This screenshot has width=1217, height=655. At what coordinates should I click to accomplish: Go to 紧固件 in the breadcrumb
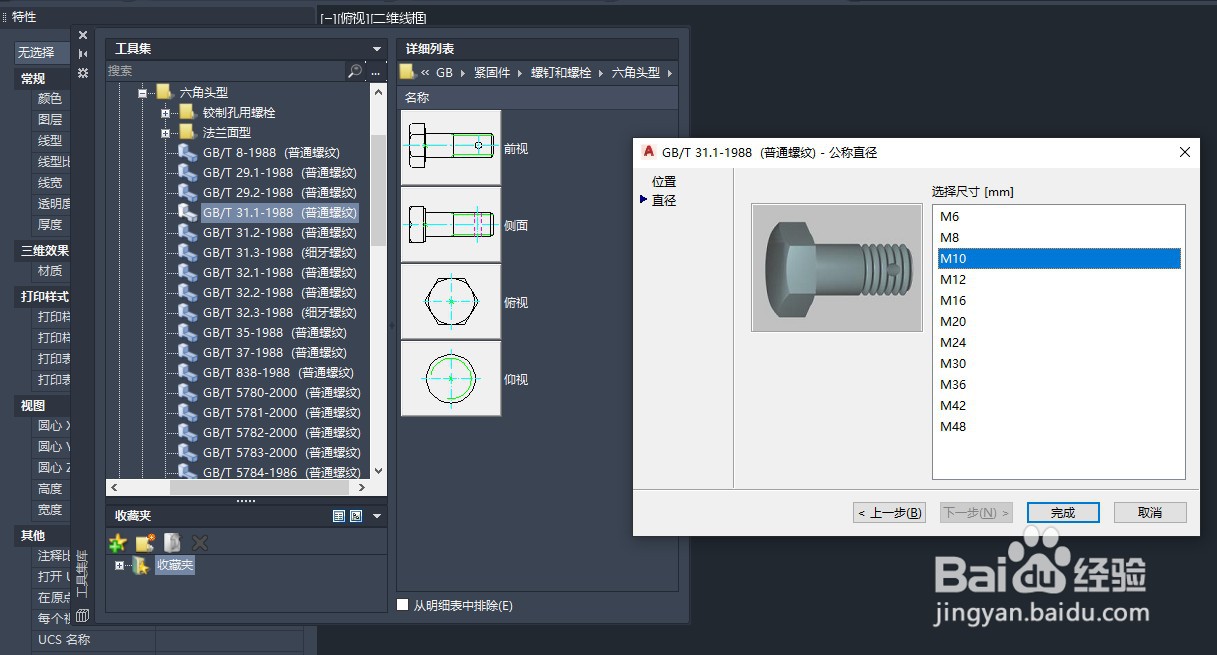tap(492, 73)
